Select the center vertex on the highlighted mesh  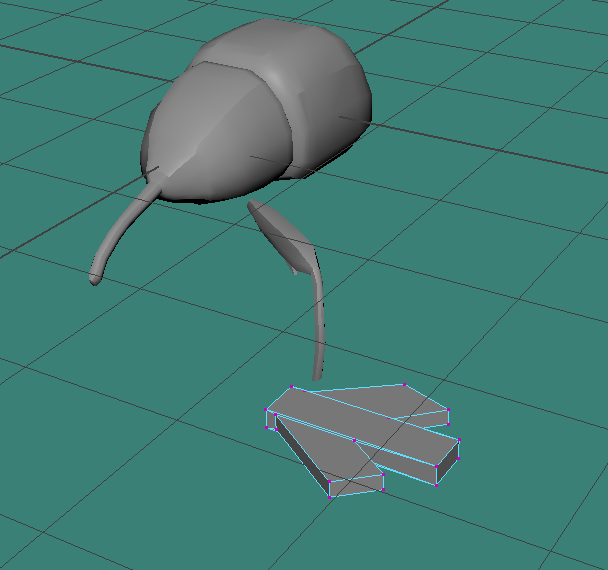[353, 439]
